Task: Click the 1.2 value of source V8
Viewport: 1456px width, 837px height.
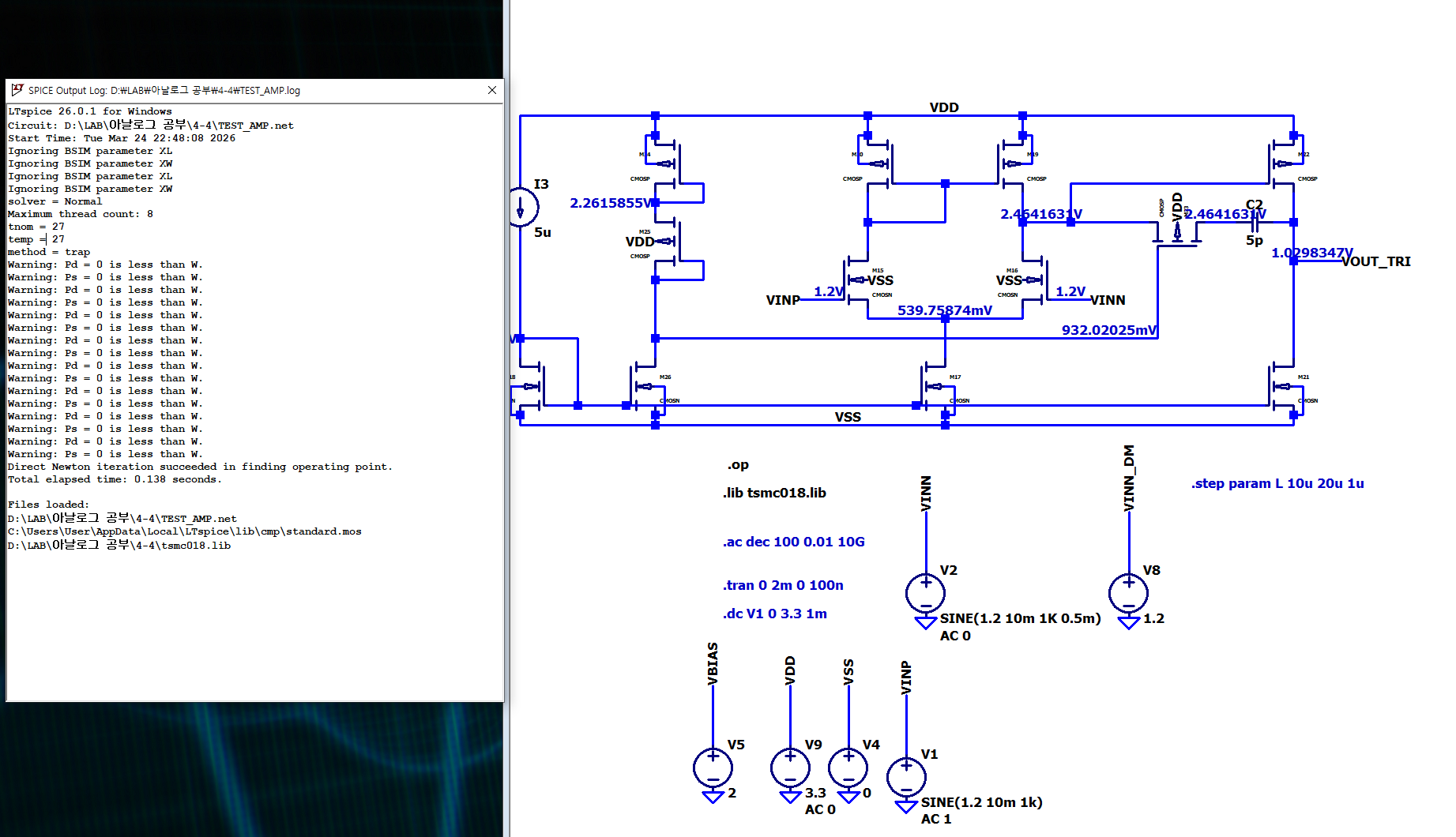Action: (x=1153, y=618)
